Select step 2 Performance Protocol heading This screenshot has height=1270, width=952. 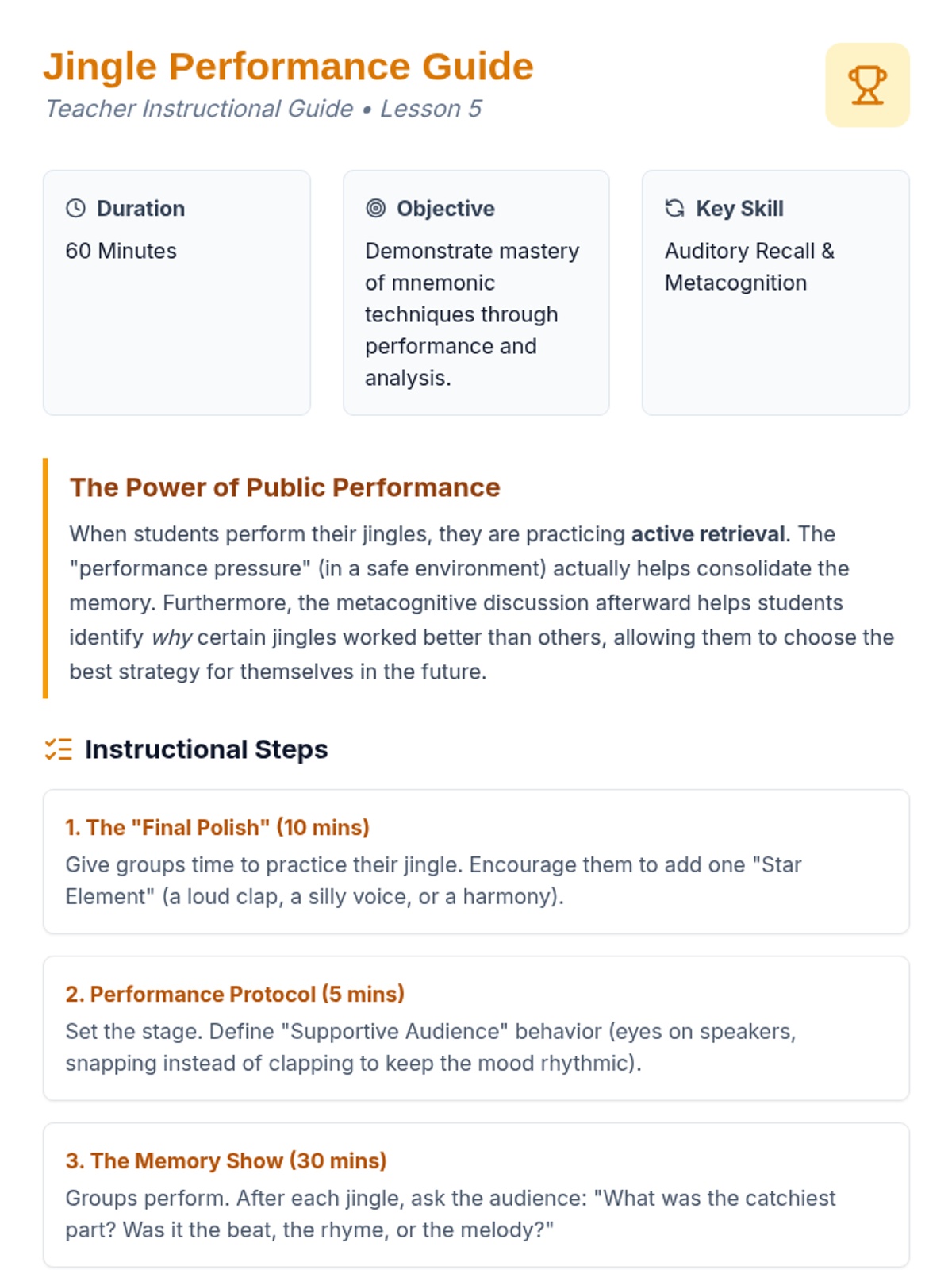tap(235, 994)
